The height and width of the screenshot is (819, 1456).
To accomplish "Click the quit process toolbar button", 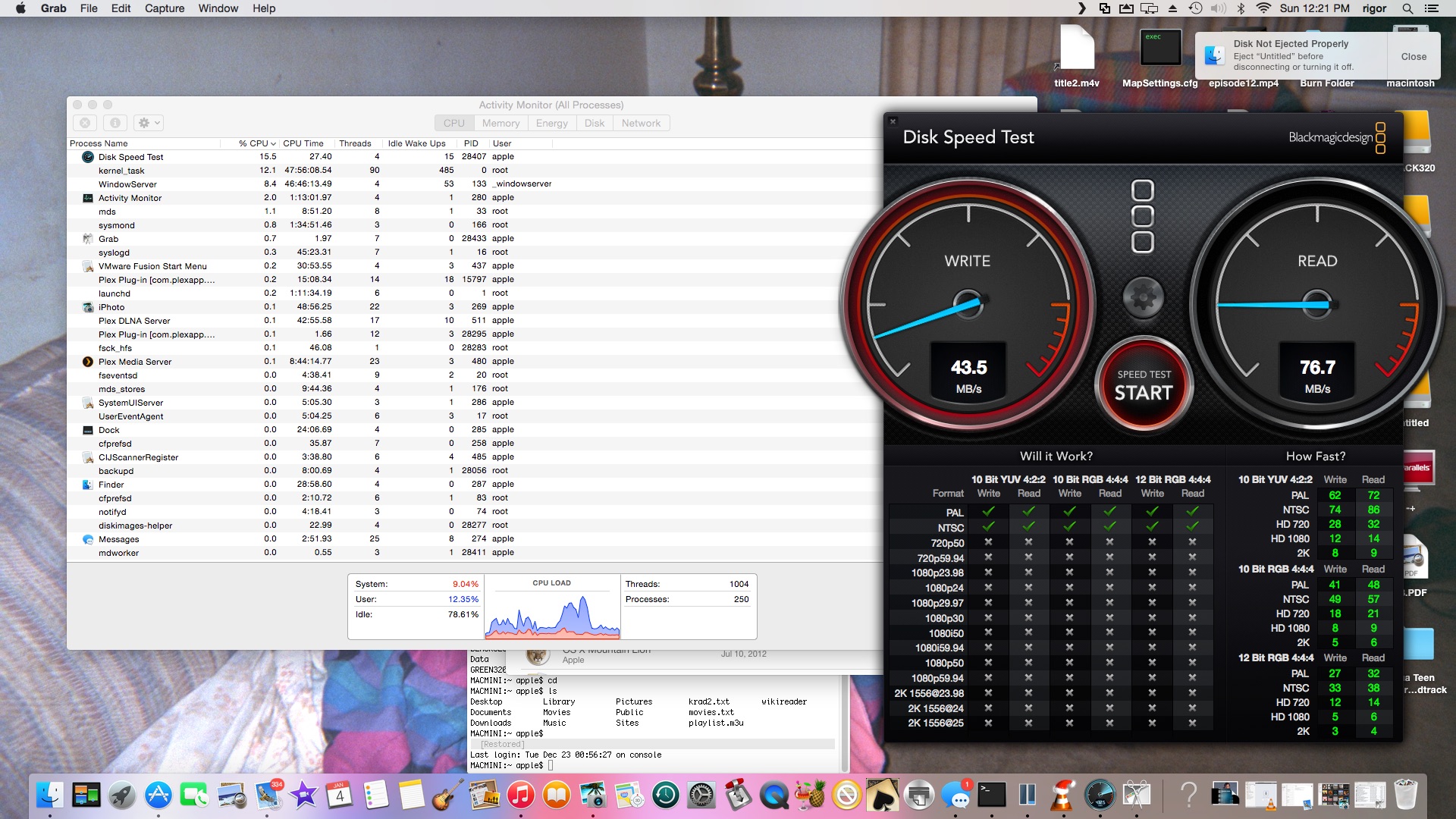I will click(85, 123).
